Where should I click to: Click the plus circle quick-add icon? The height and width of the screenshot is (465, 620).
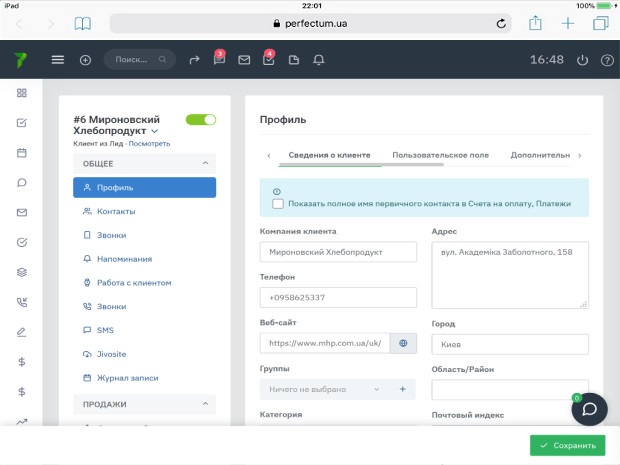[85, 60]
